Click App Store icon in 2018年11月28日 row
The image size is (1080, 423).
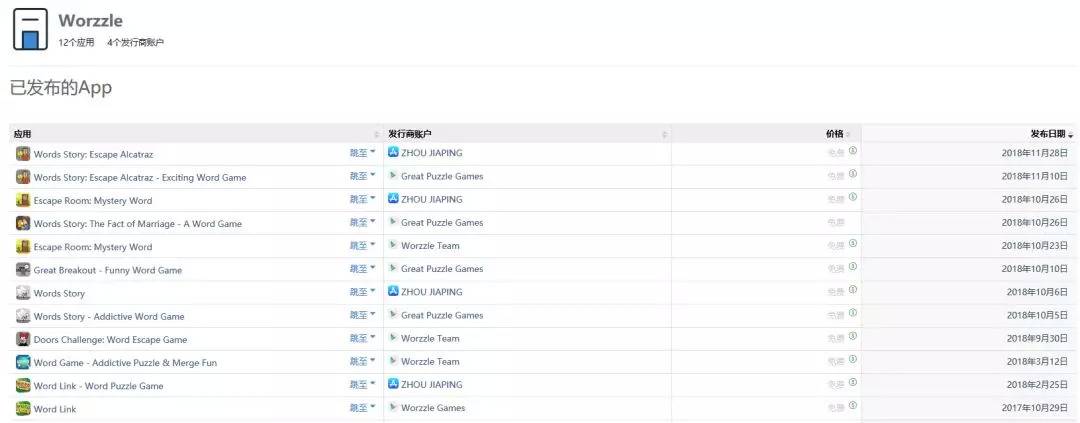(393, 152)
